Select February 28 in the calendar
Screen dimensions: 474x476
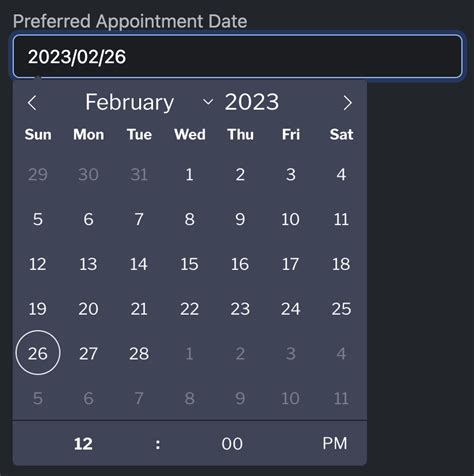click(x=139, y=353)
